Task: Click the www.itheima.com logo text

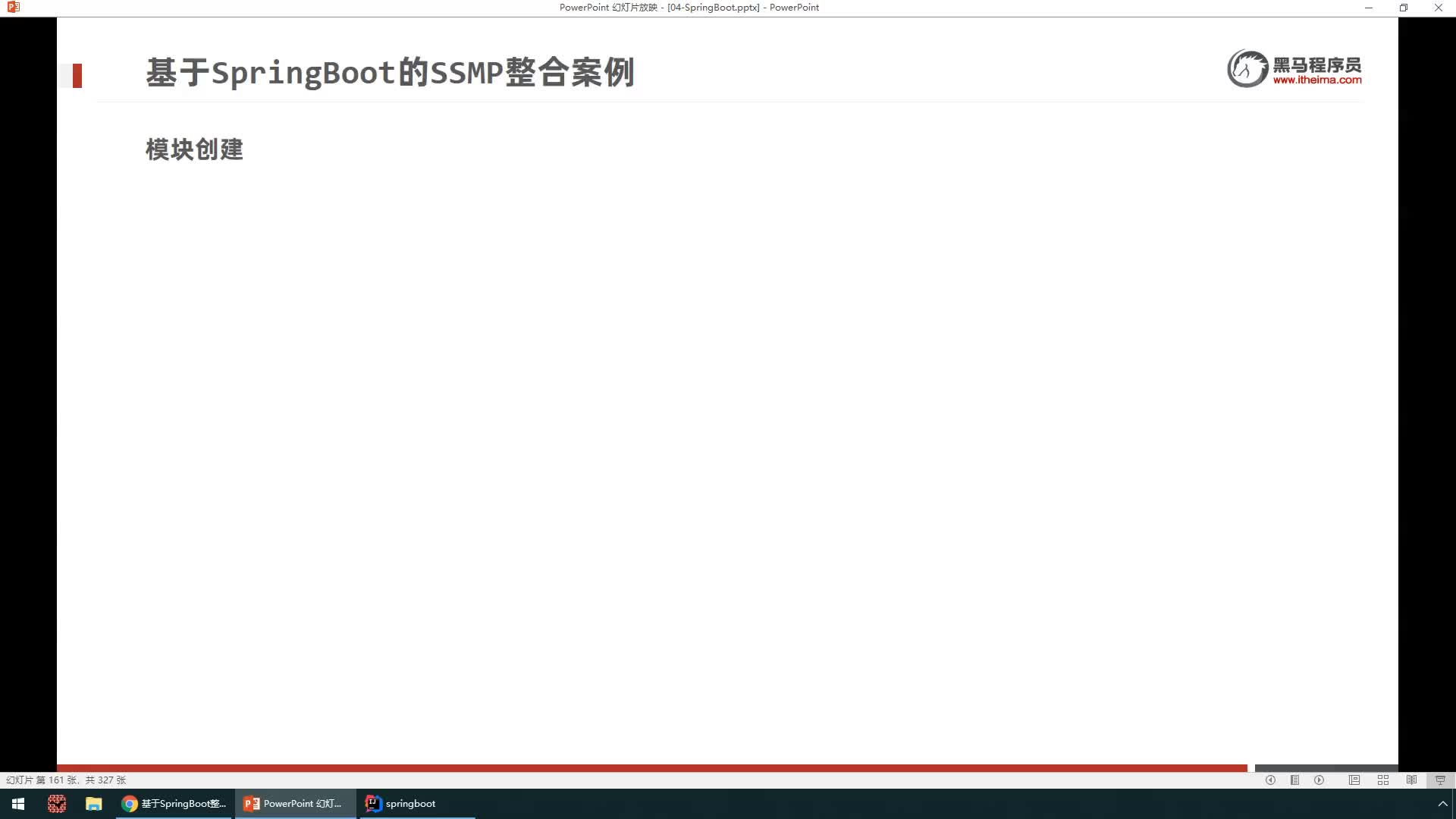Action: (x=1316, y=80)
